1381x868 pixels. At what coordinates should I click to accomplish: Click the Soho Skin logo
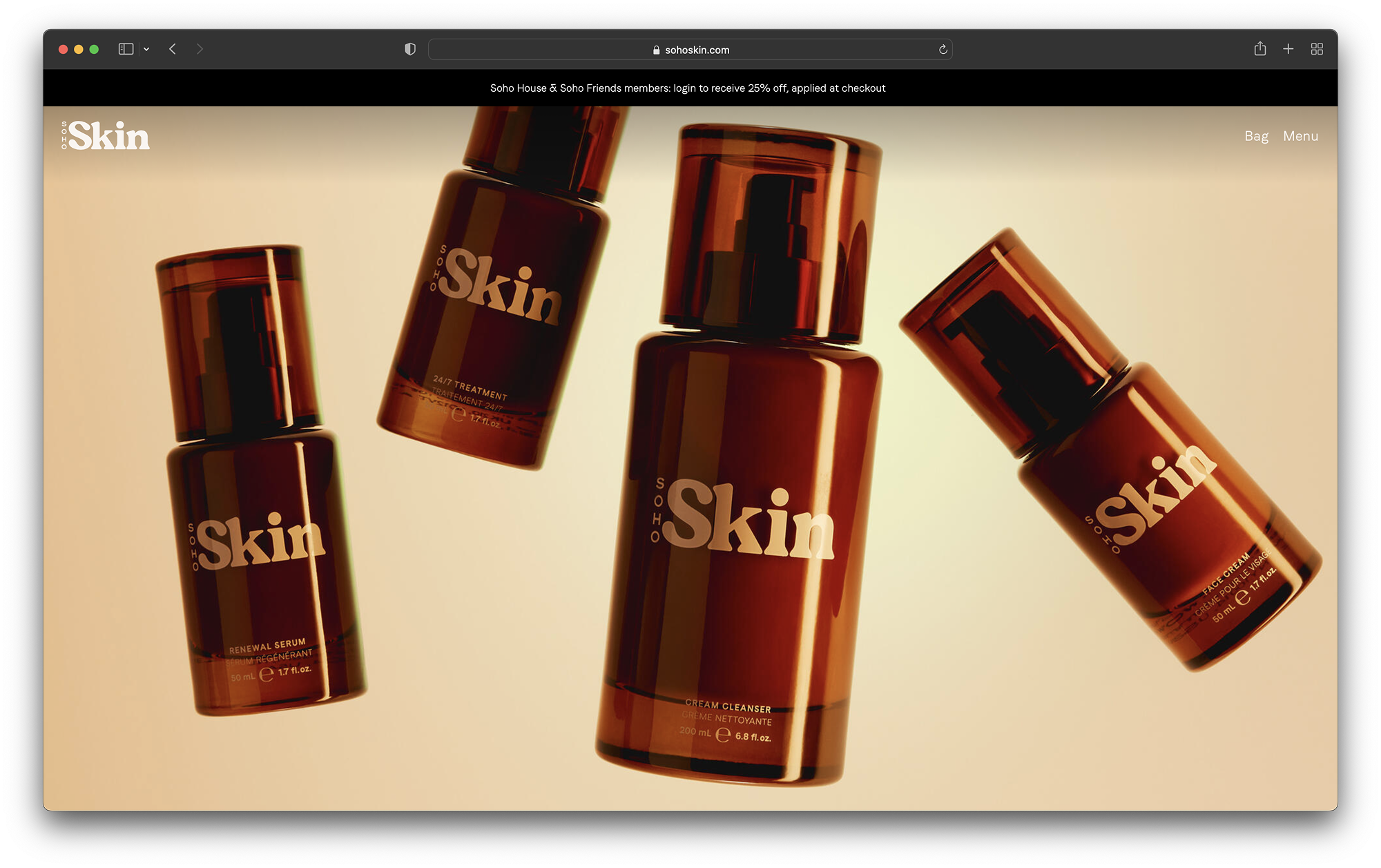pyautogui.click(x=106, y=135)
